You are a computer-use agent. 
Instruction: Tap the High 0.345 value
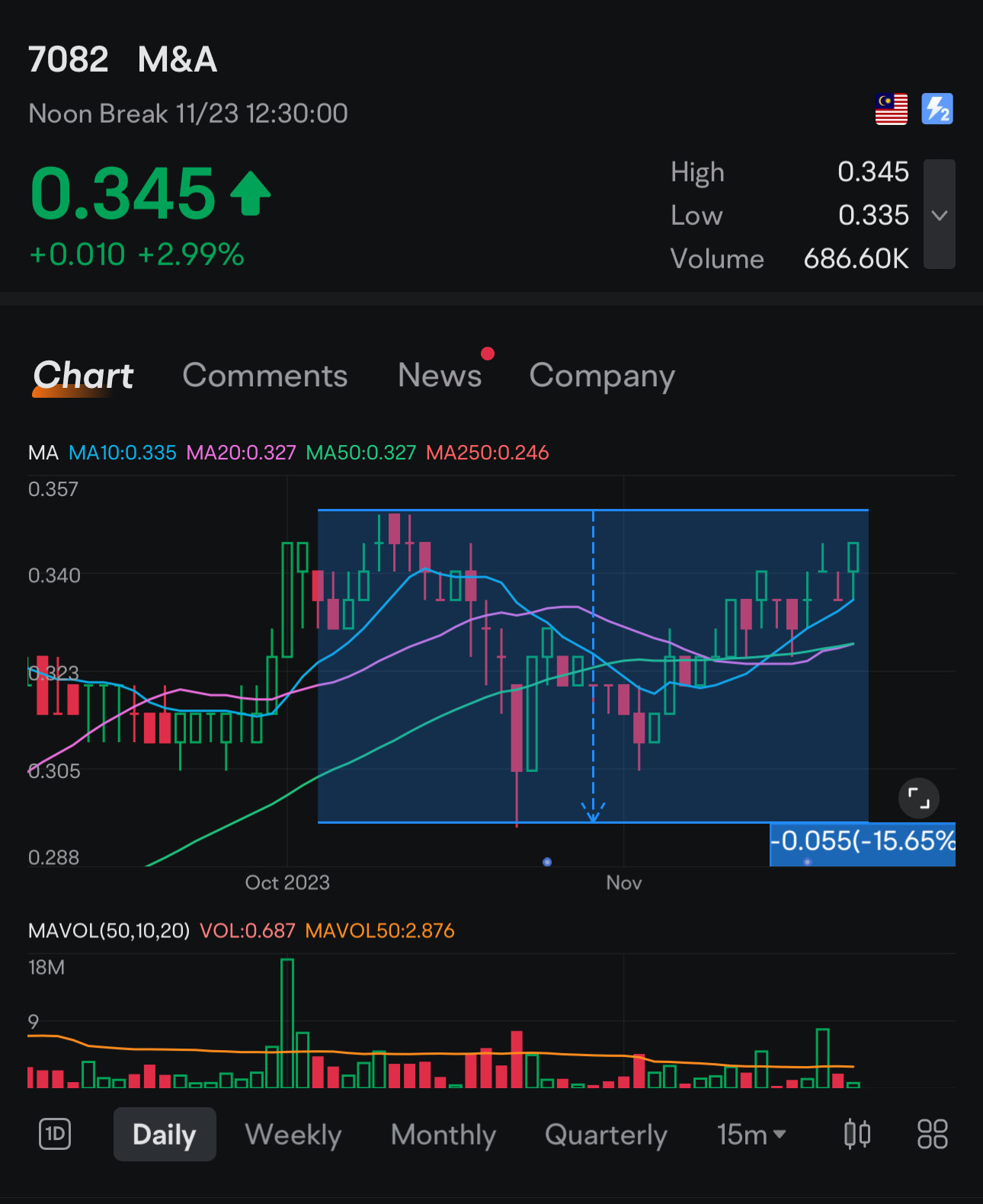click(x=873, y=172)
